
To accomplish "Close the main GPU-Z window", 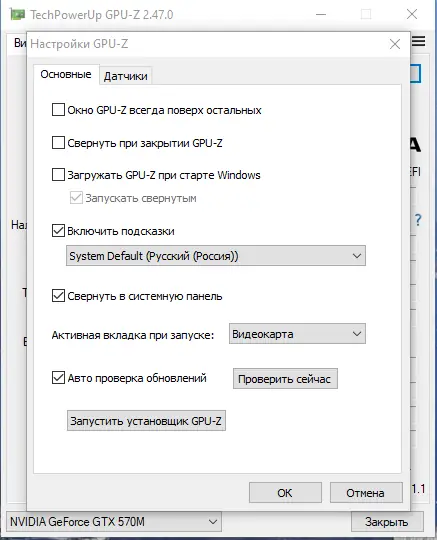I will point(412,14).
